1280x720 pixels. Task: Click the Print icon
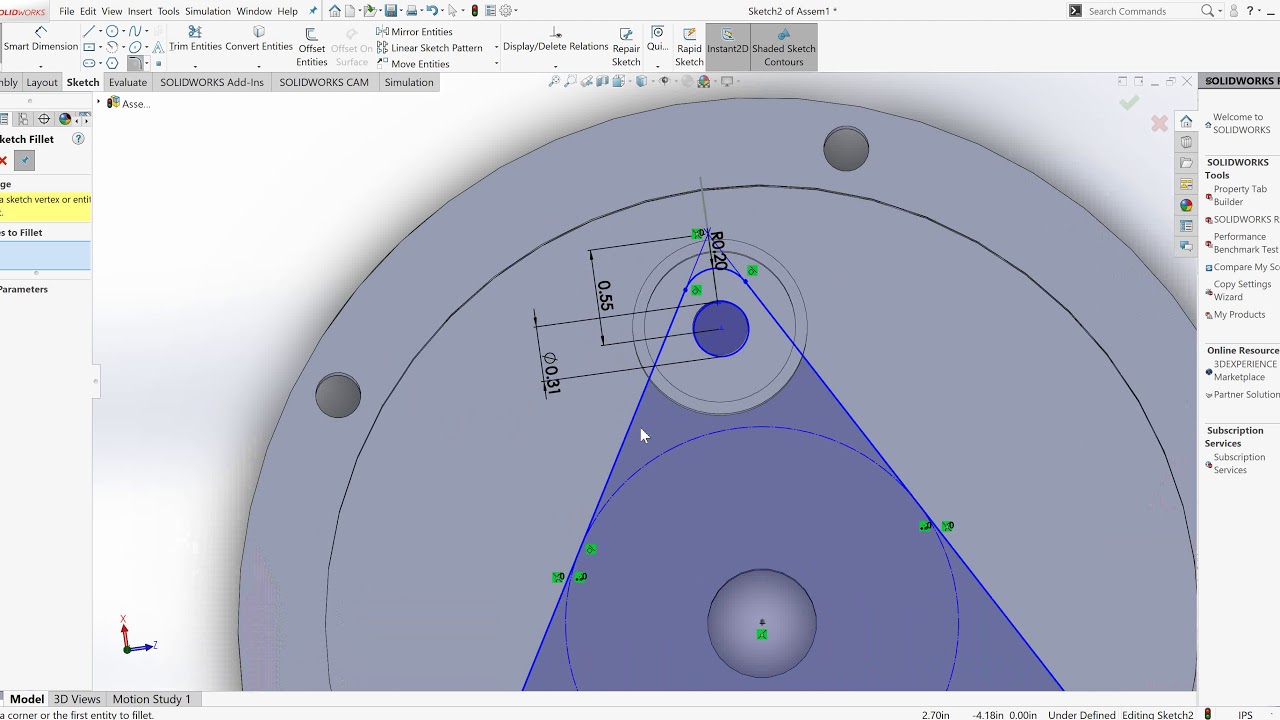[x=411, y=10]
